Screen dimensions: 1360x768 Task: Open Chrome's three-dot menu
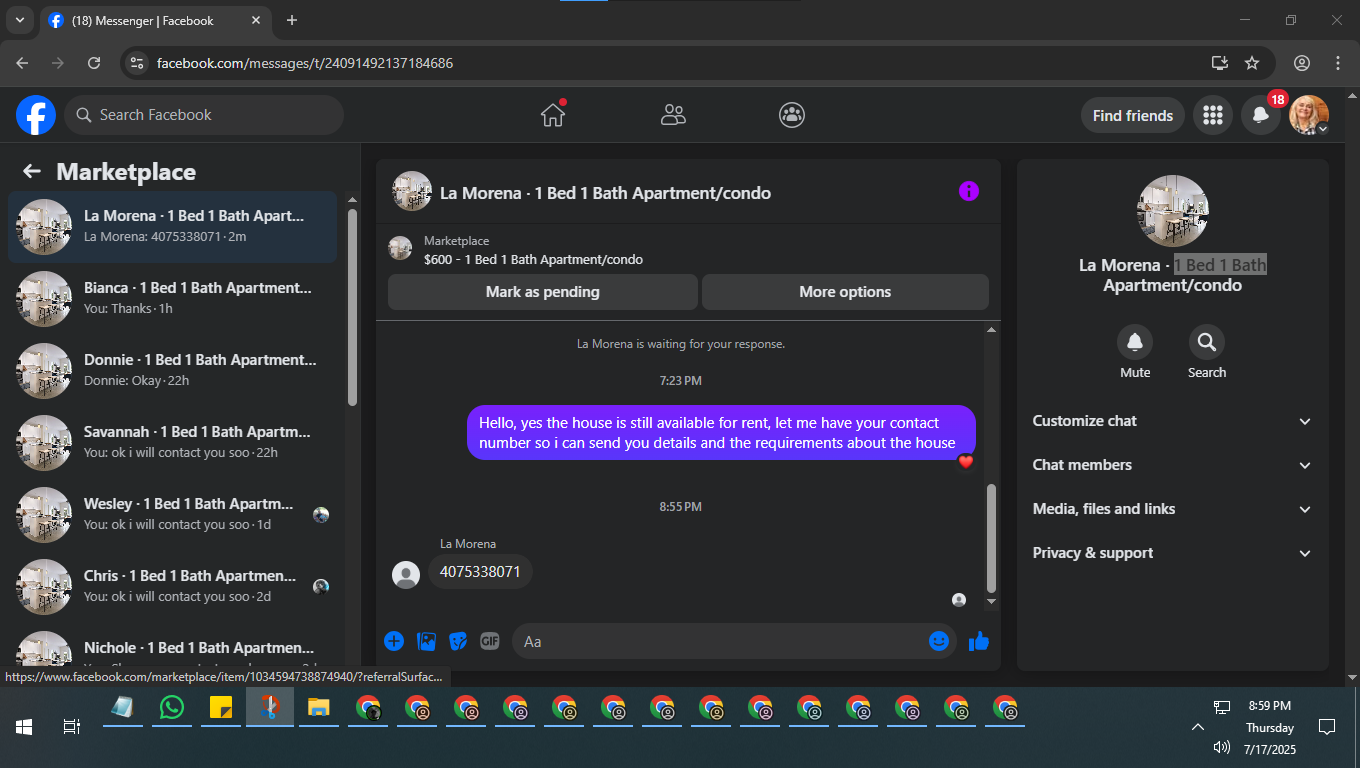coord(1338,63)
